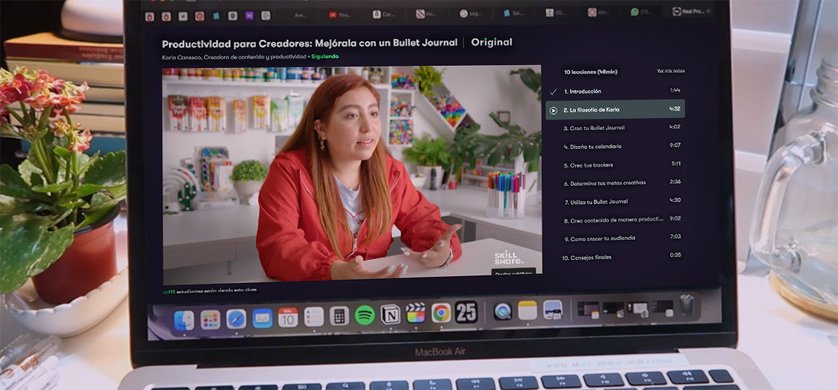Open Karla Canseco's teacher profile link
The width and height of the screenshot is (838, 390).
click(x=181, y=56)
